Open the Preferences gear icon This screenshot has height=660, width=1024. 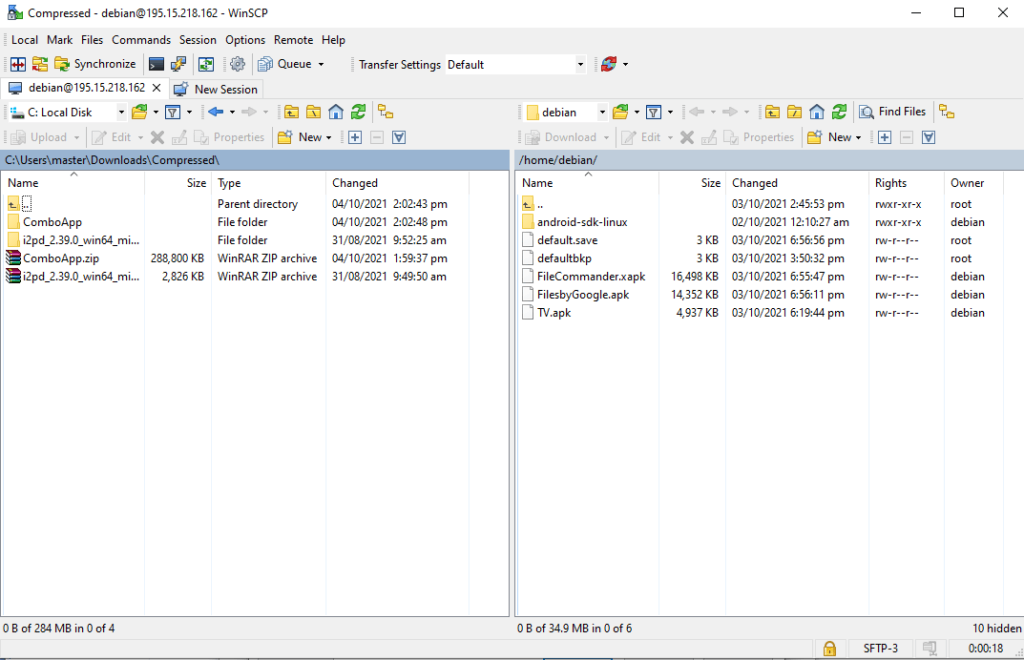(x=238, y=64)
